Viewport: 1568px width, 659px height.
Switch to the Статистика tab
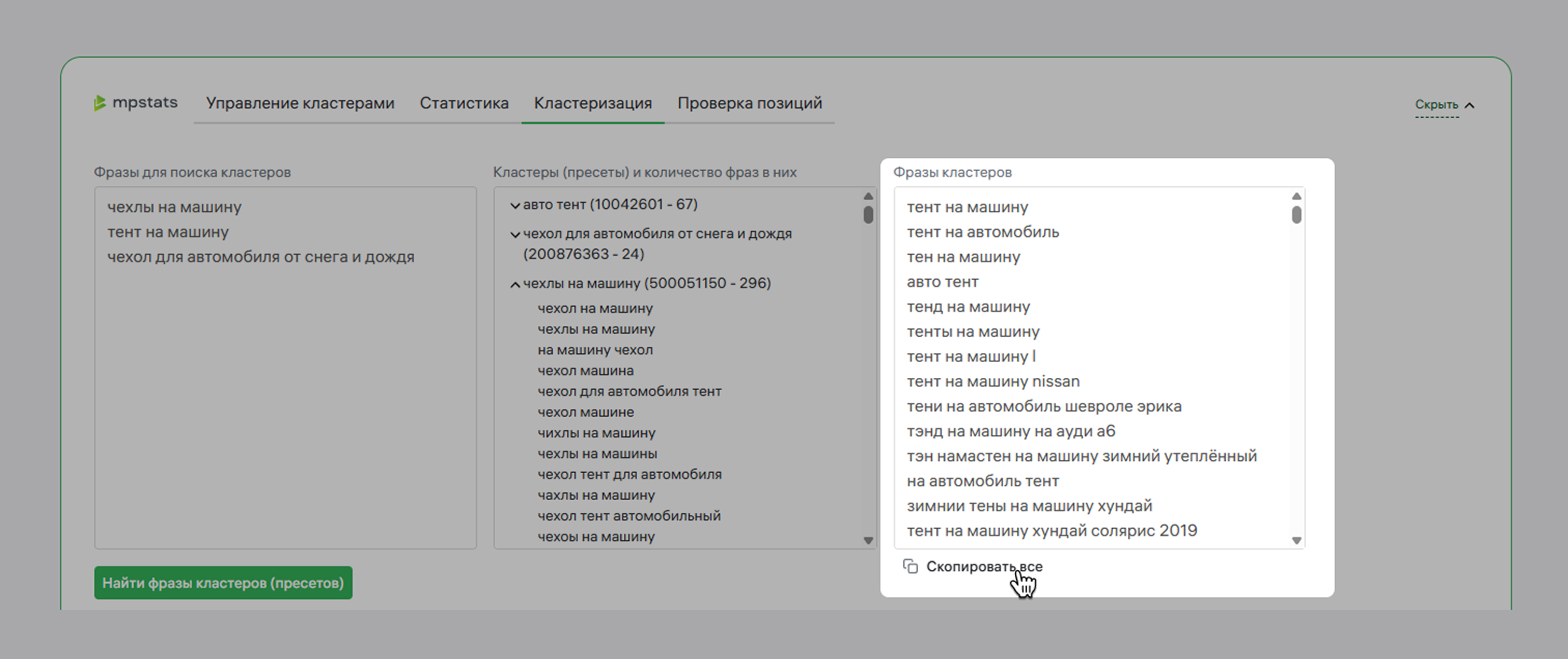[464, 103]
